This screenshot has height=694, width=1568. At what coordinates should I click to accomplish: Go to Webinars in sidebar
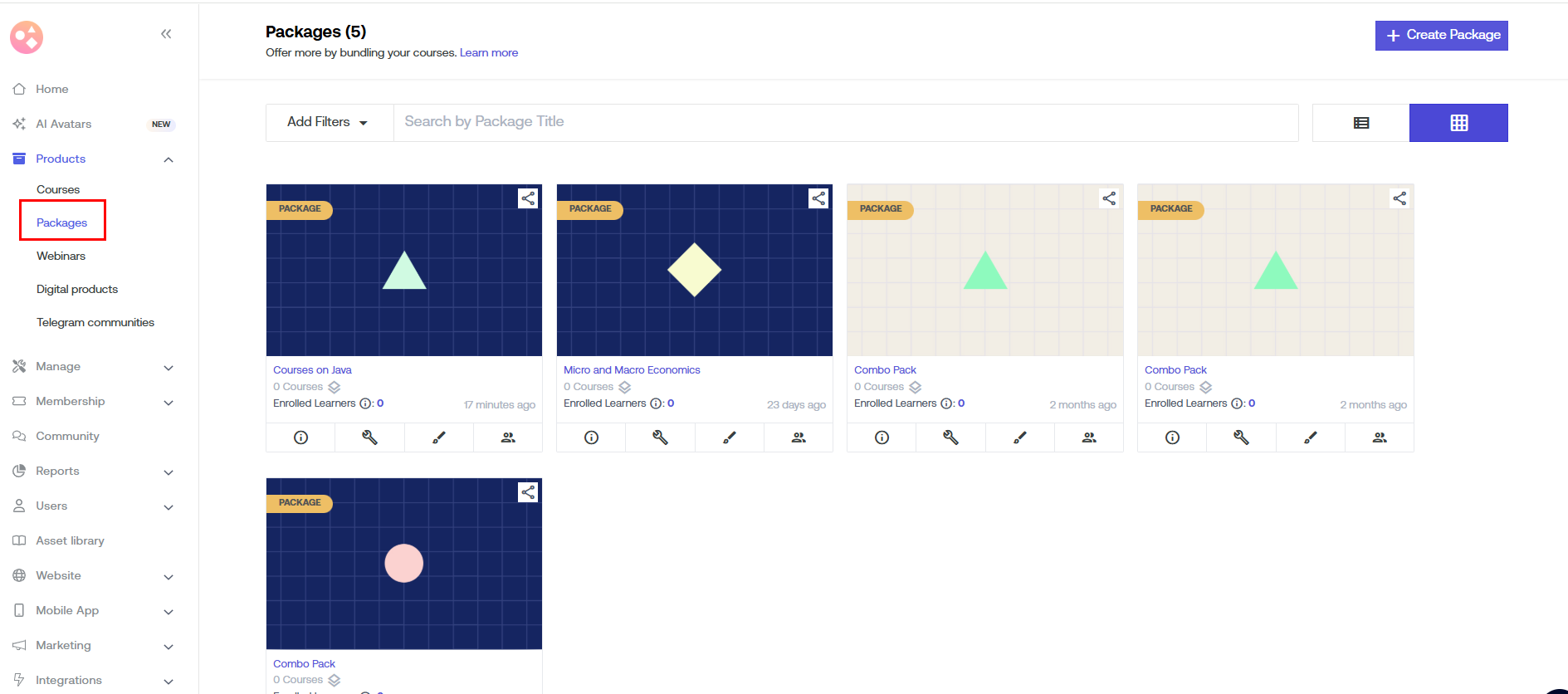click(61, 256)
